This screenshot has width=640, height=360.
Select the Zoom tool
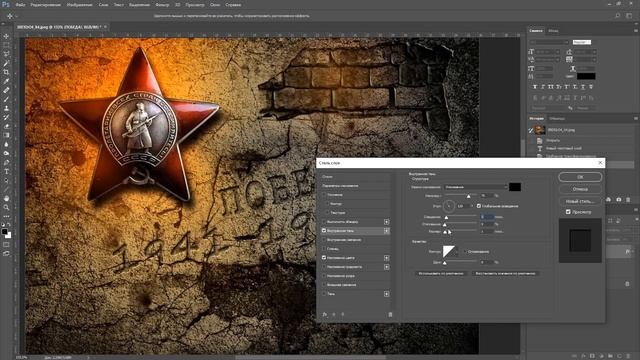6,207
